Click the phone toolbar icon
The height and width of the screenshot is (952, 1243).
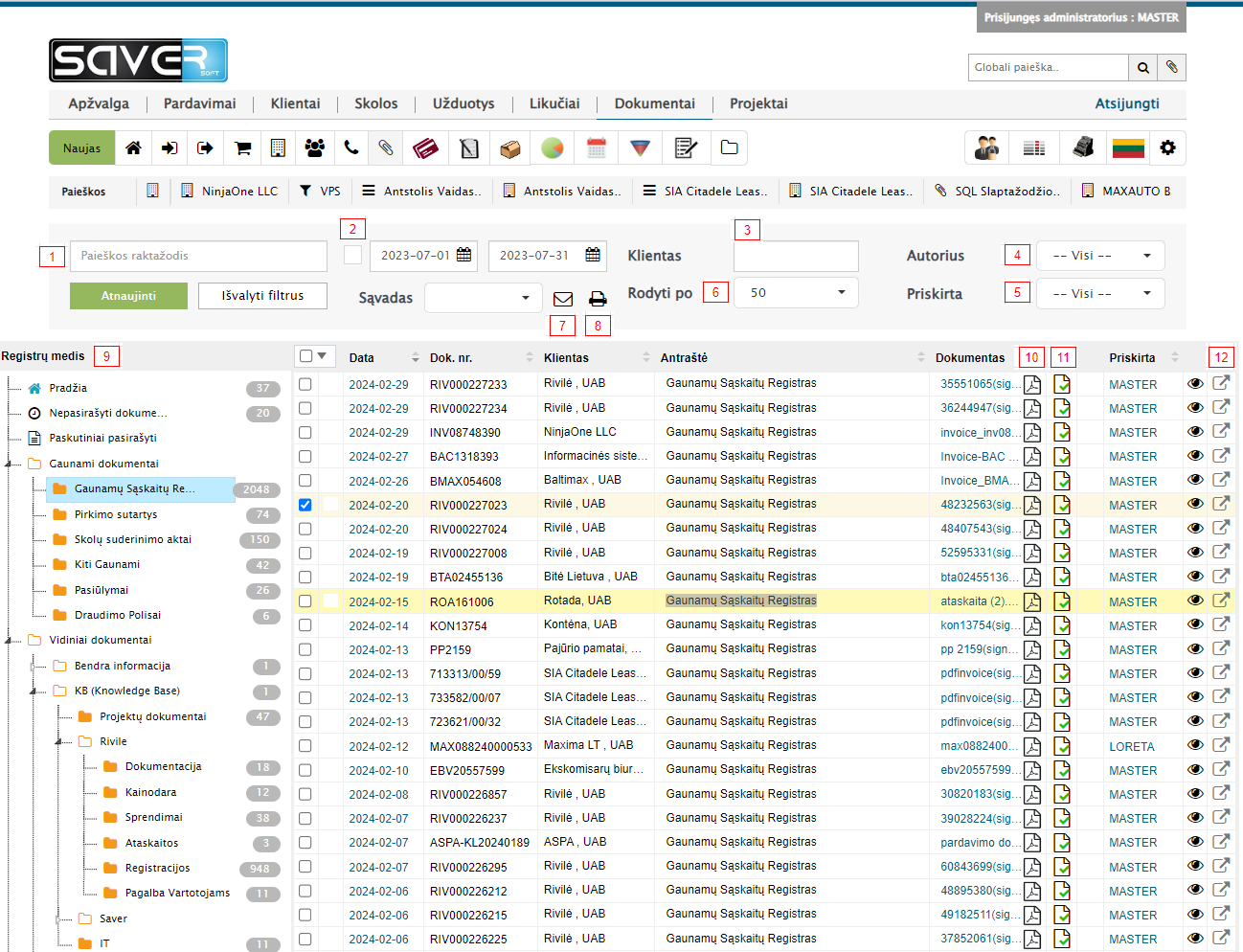[350, 148]
